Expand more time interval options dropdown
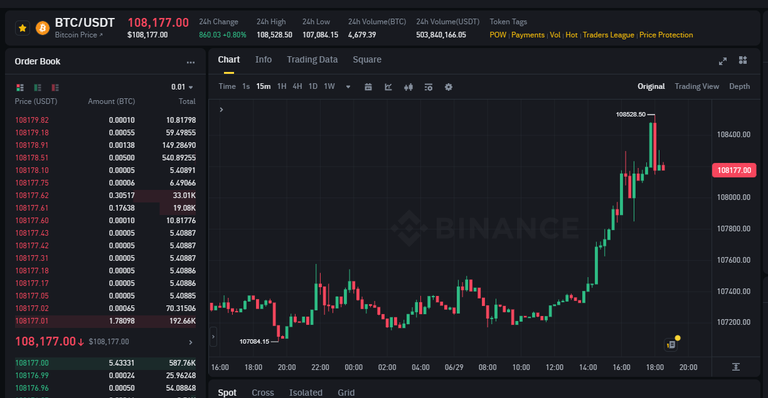The height and width of the screenshot is (398, 768). tap(348, 87)
